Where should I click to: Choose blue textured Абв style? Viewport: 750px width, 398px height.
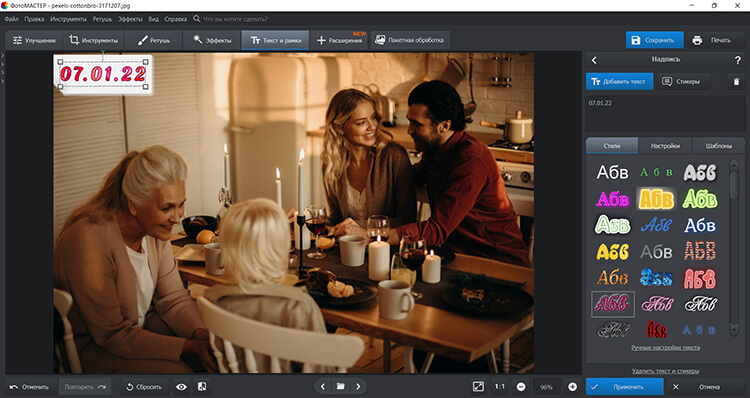coord(656,277)
